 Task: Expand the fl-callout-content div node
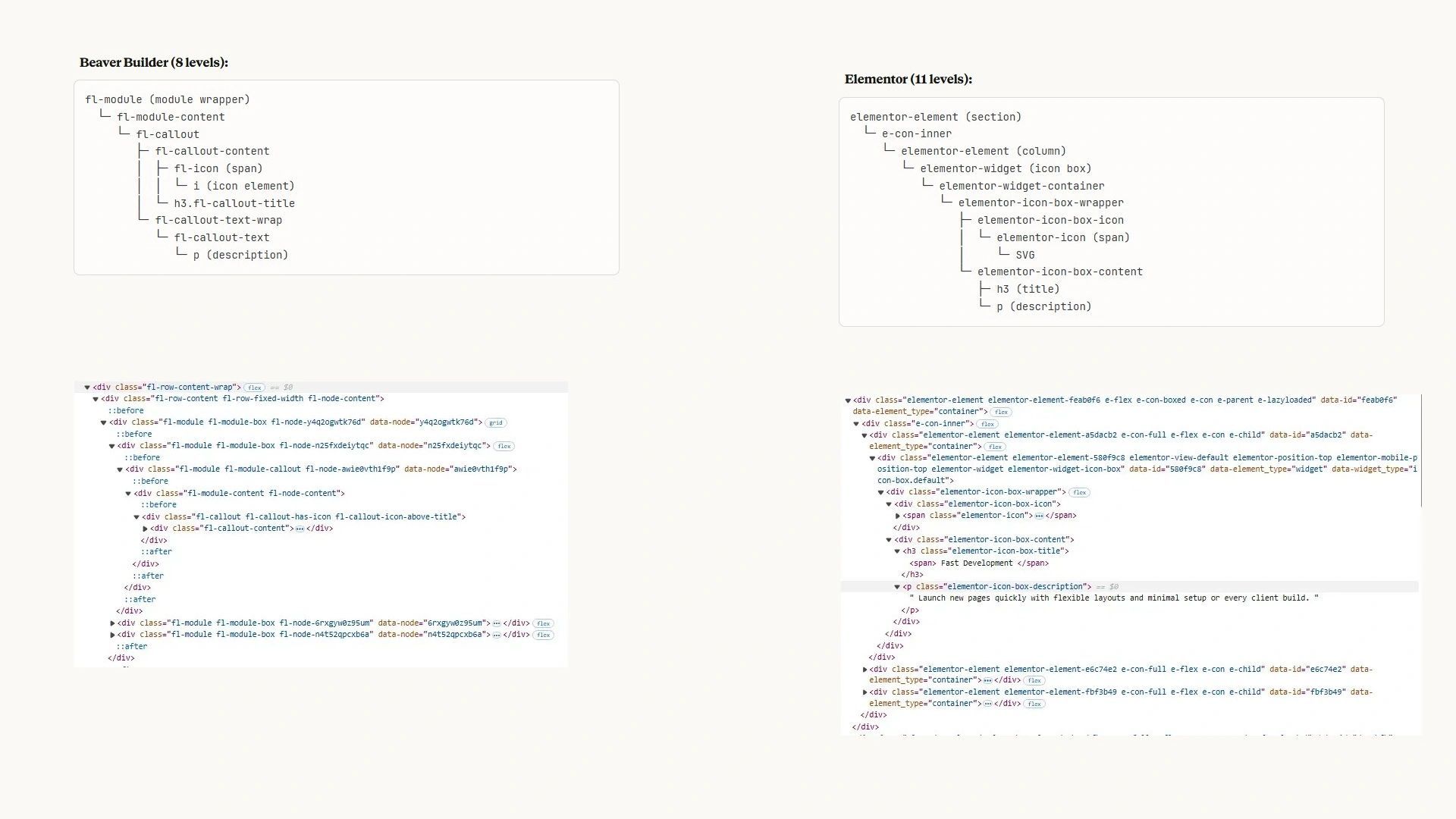[x=145, y=529]
